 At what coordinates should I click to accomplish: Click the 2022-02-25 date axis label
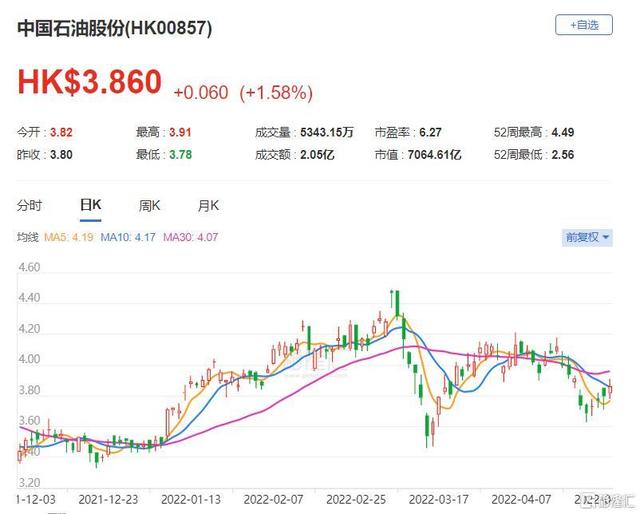click(x=356, y=500)
